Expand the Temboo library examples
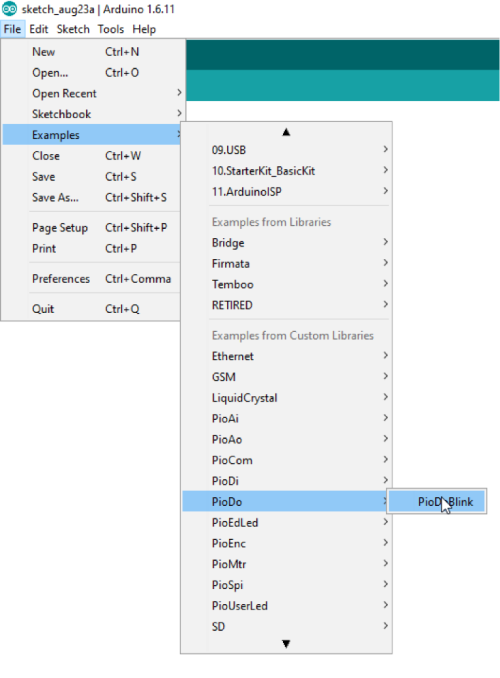Screen dimensions: 500x678 (286, 284)
